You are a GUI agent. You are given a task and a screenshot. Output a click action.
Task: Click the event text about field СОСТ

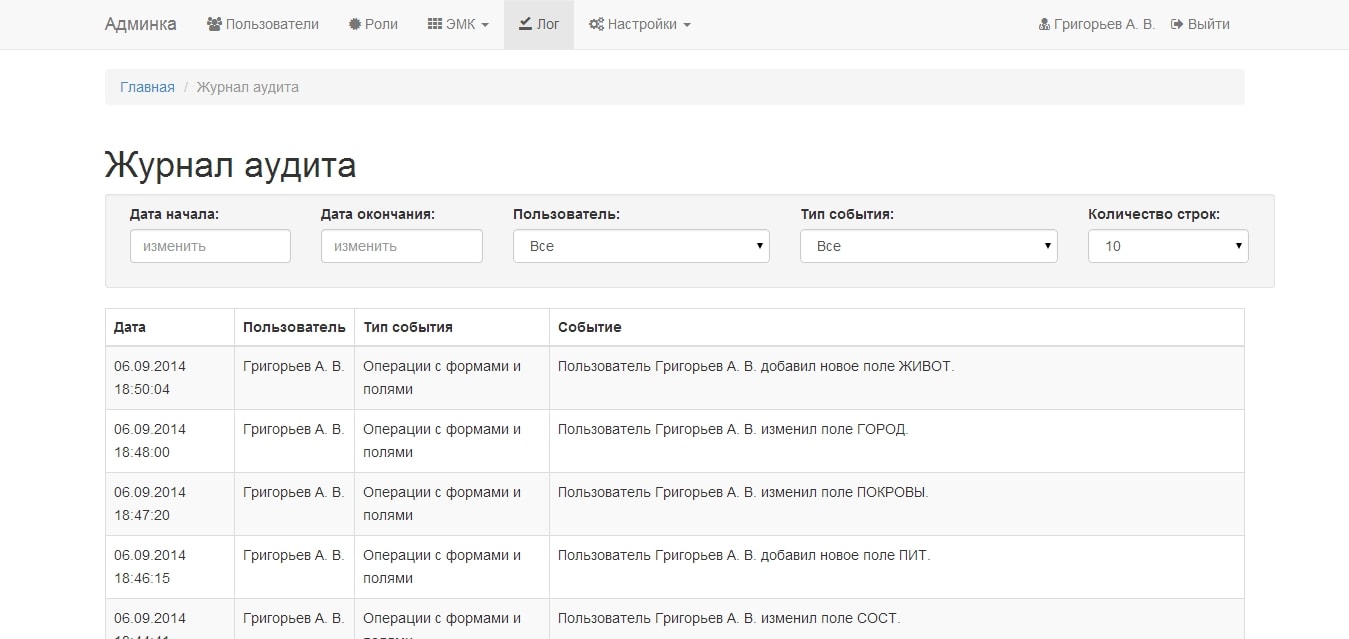pos(729,618)
